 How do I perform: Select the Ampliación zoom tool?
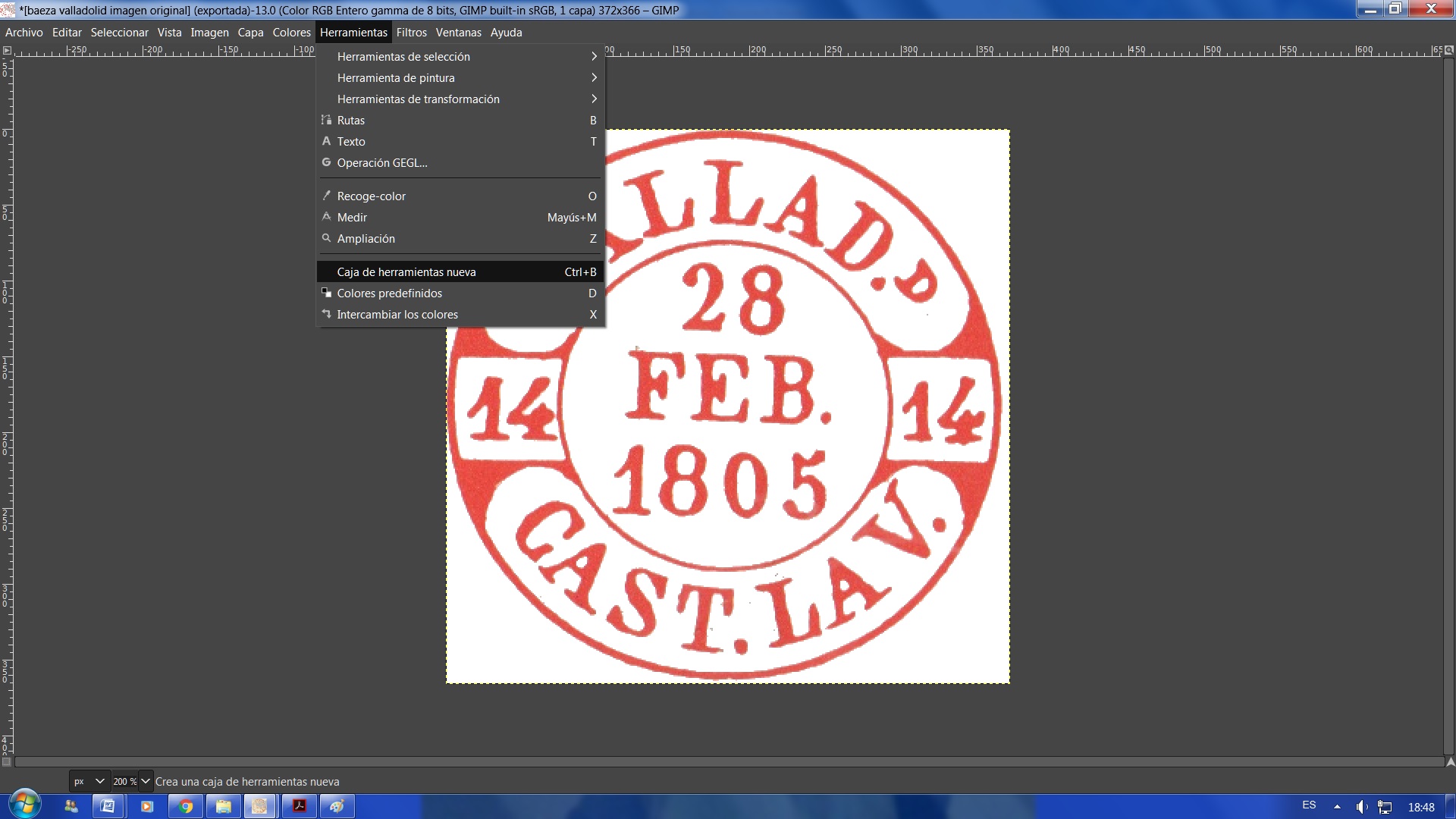click(460, 239)
